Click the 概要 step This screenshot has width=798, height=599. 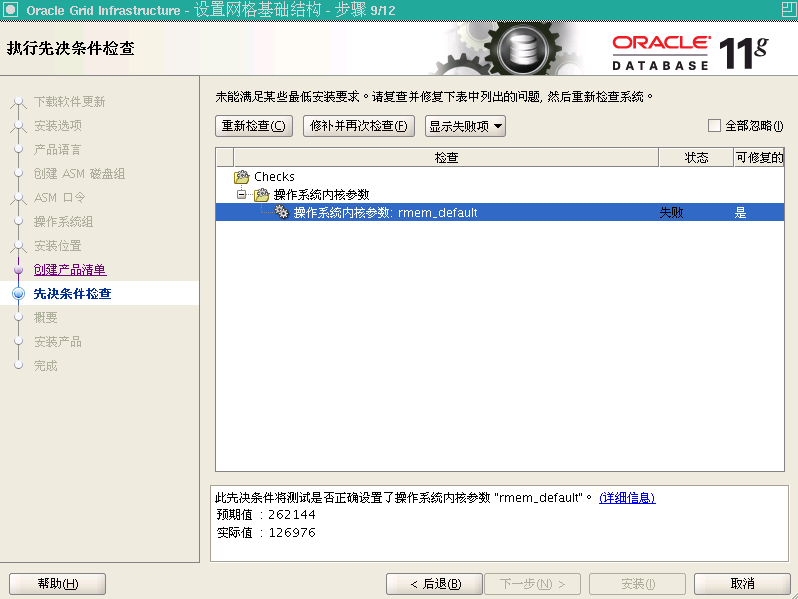click(x=45, y=318)
